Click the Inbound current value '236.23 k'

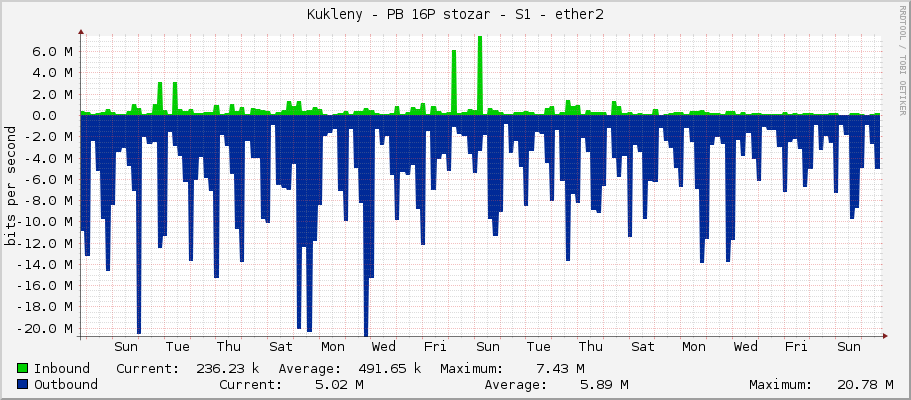point(228,368)
